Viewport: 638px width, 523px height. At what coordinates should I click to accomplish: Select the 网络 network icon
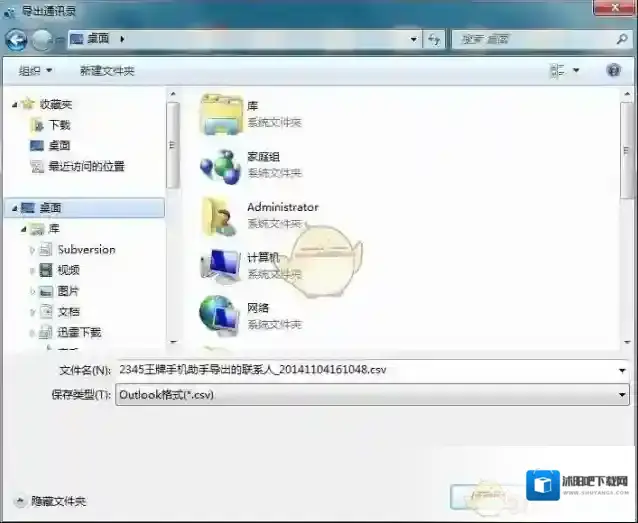click(x=221, y=315)
